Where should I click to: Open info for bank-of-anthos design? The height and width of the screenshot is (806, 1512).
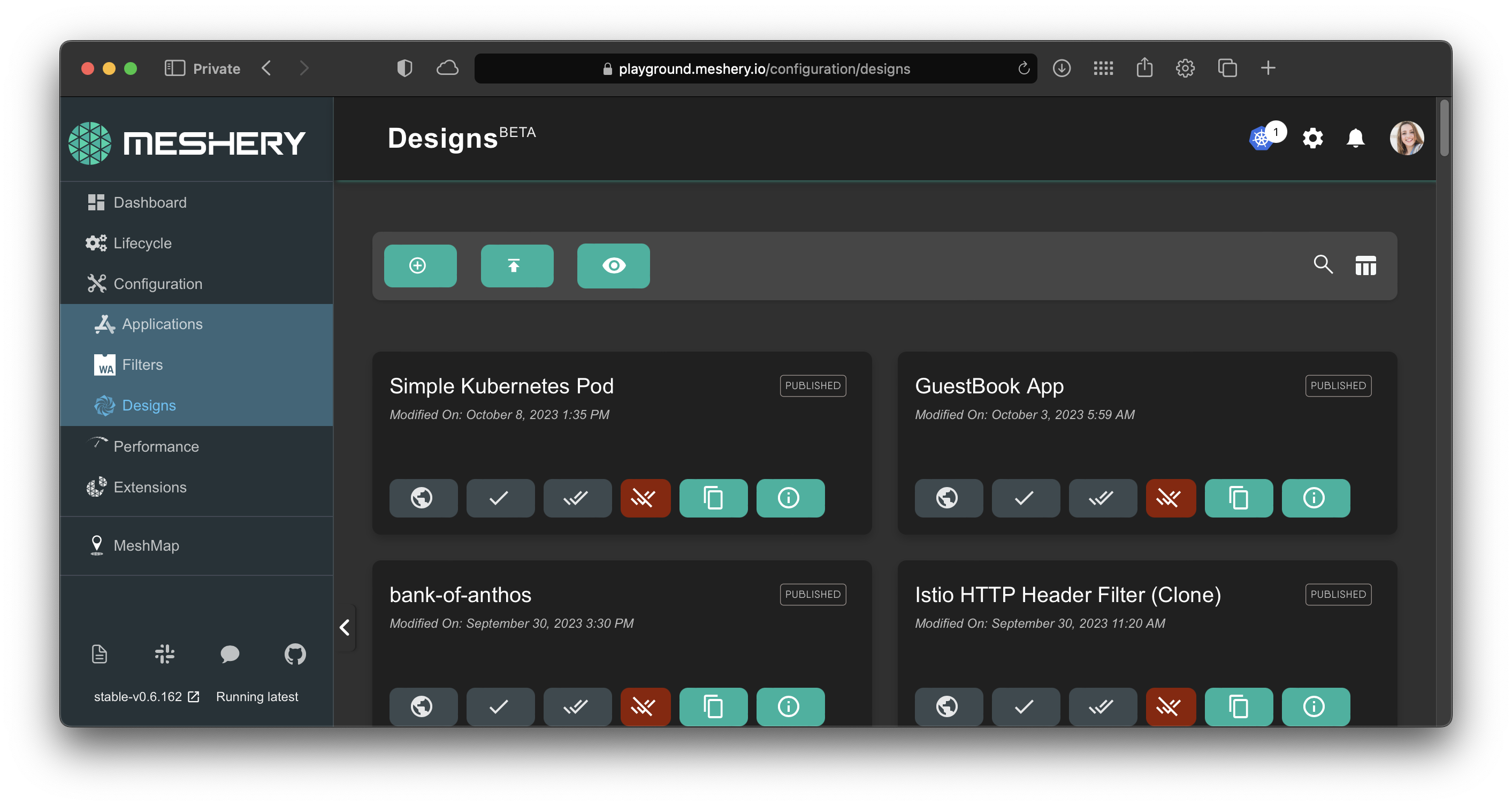tap(790, 706)
